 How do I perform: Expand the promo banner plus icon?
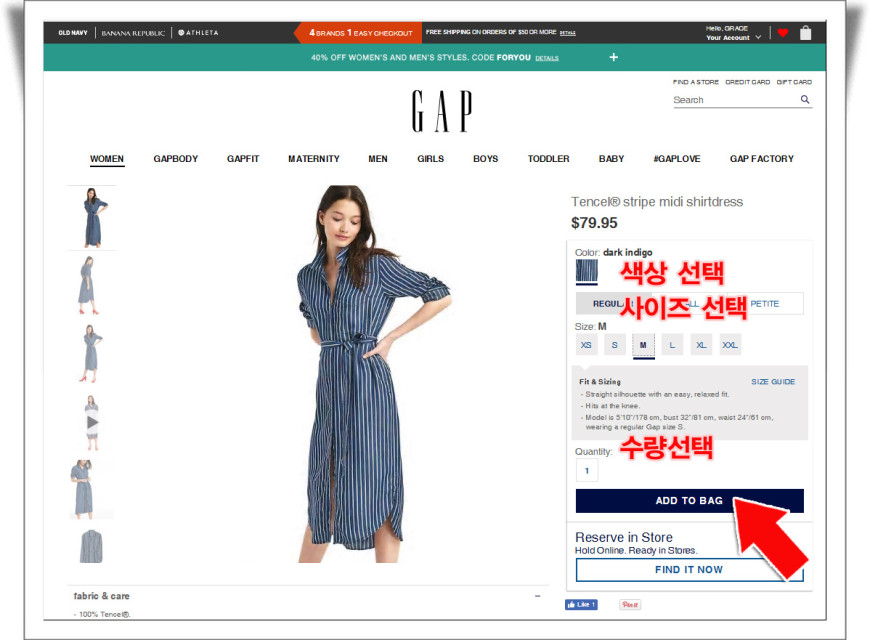tap(614, 57)
